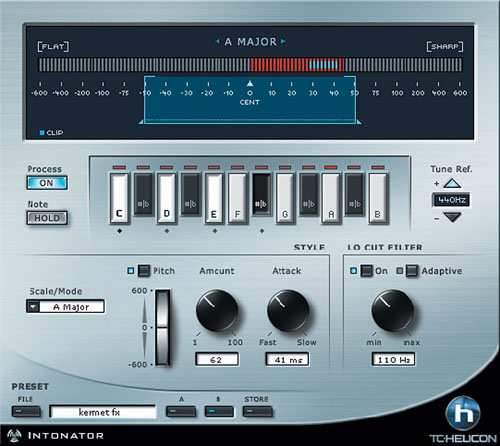500x446 pixels.
Task: Toggle the sharp/flat key between D and E
Action: (x=190, y=193)
